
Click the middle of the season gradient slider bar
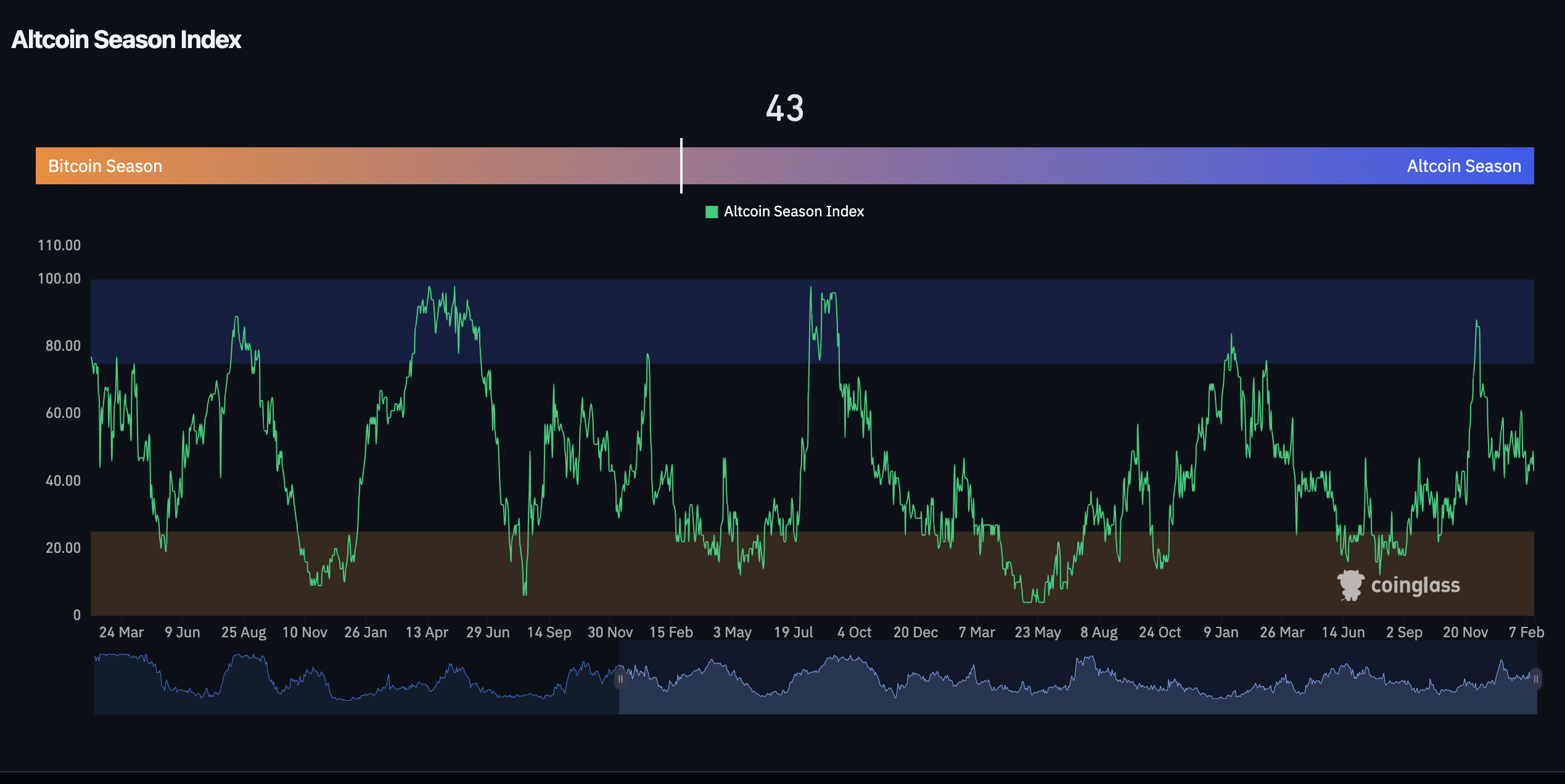(x=783, y=165)
